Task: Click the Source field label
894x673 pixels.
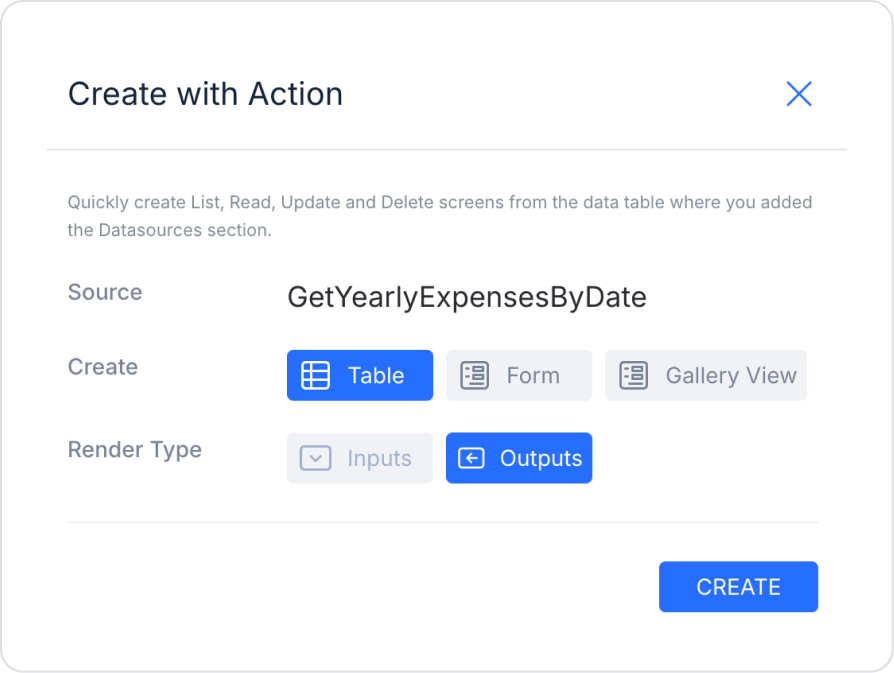Action: 105,292
